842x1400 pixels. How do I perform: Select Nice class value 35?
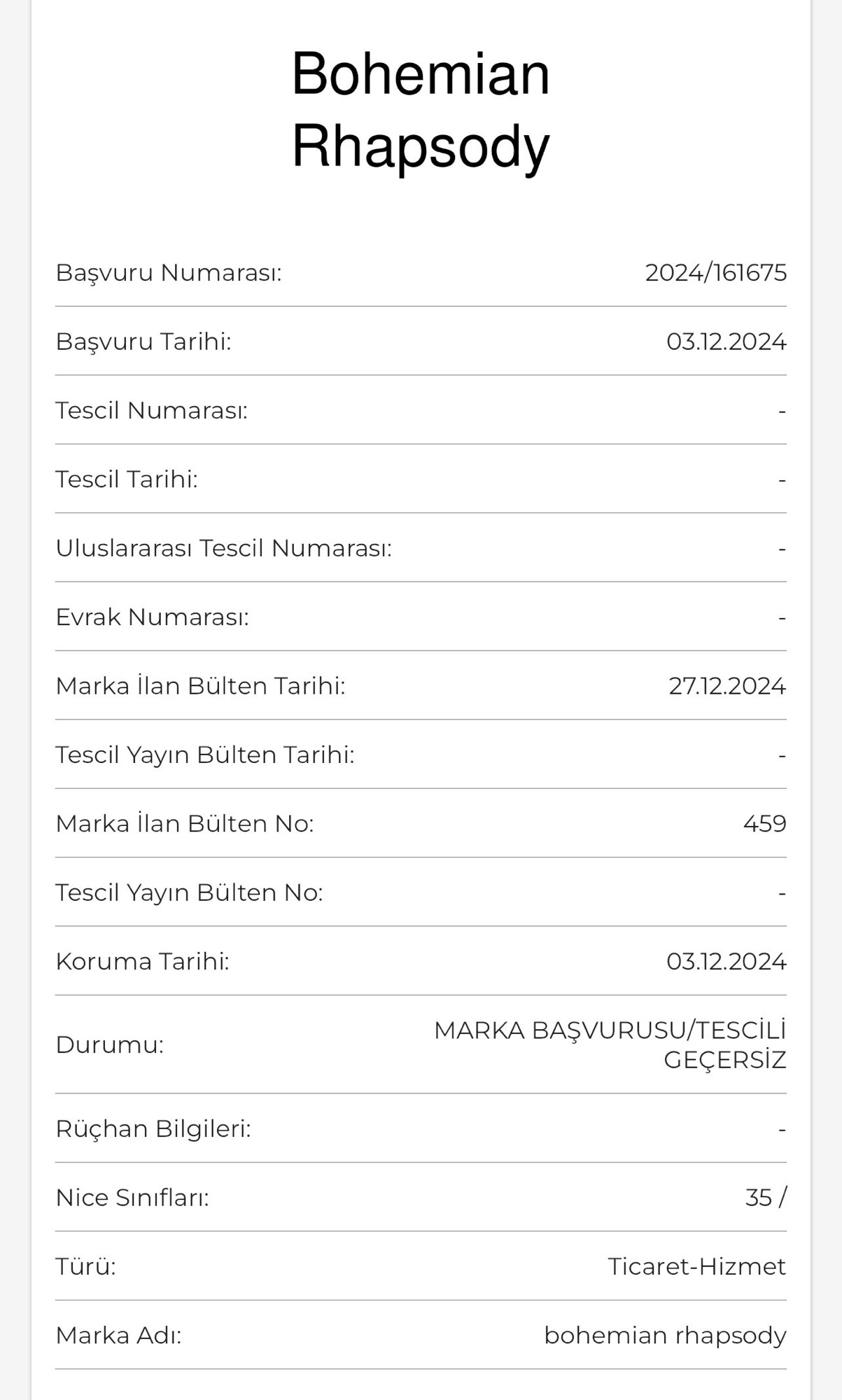point(758,1198)
